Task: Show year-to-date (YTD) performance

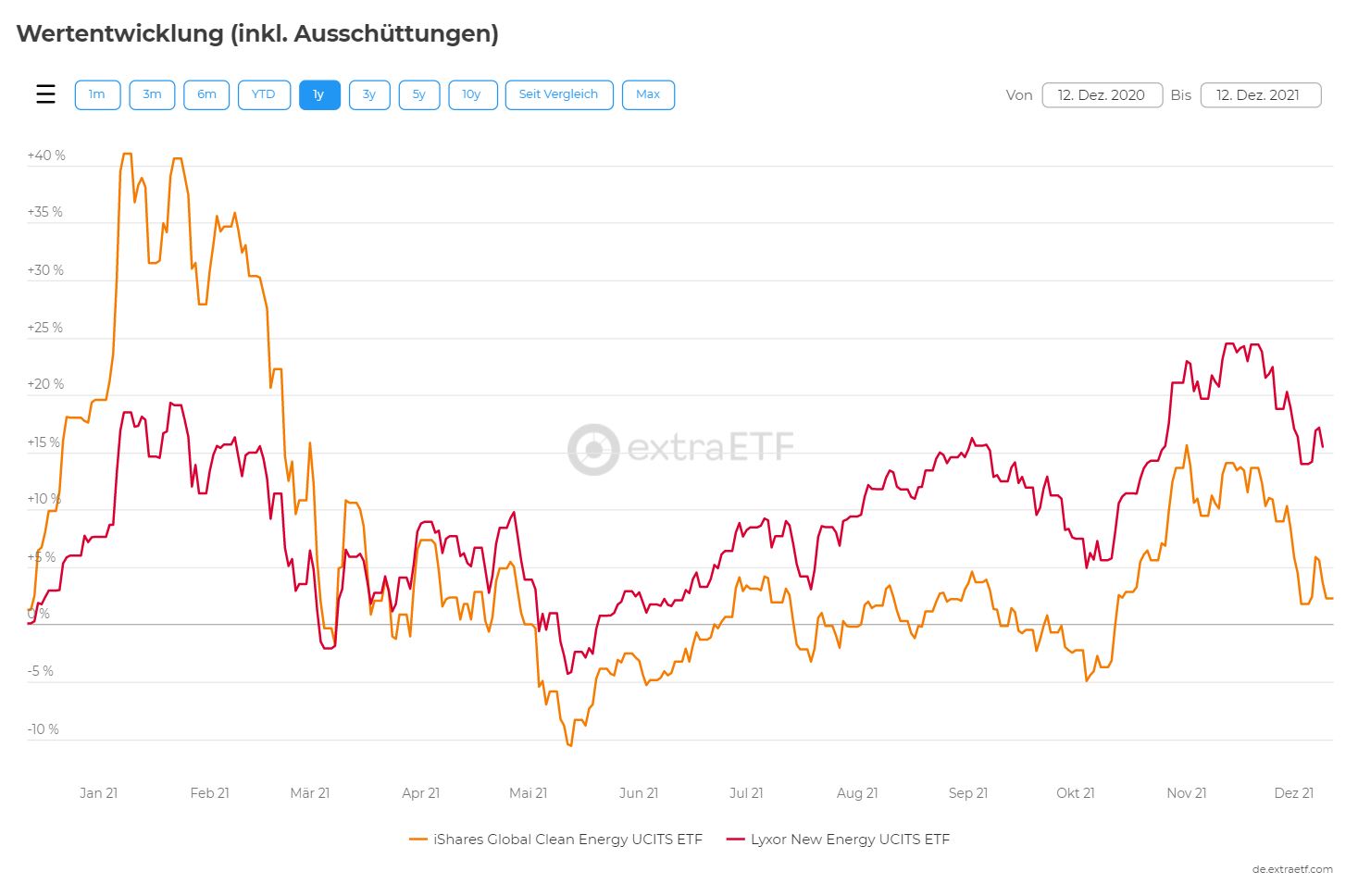Action: (x=263, y=94)
